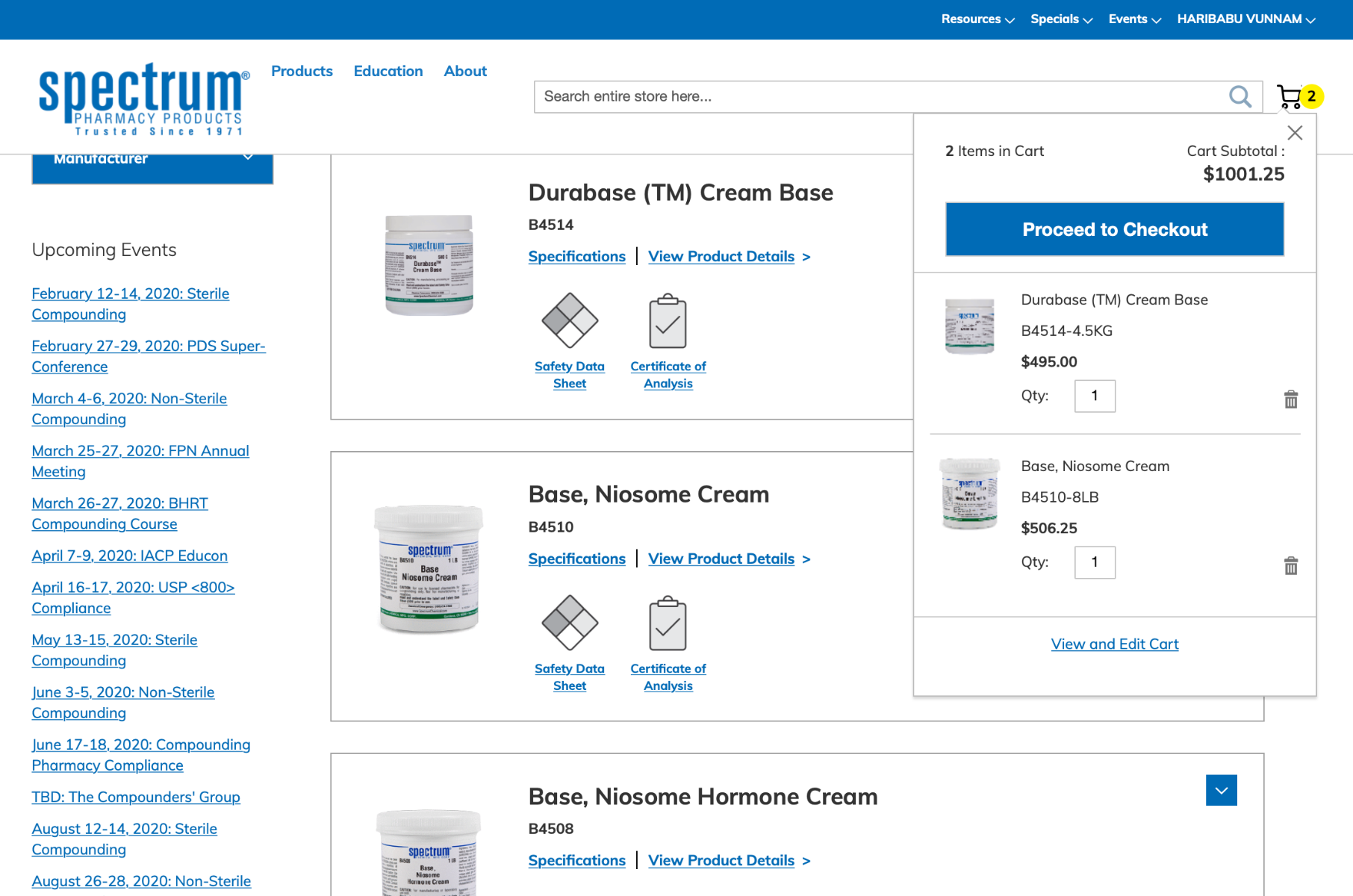Open February 12-14 Sterile Compounding event
The height and width of the screenshot is (896, 1353).
(130, 304)
